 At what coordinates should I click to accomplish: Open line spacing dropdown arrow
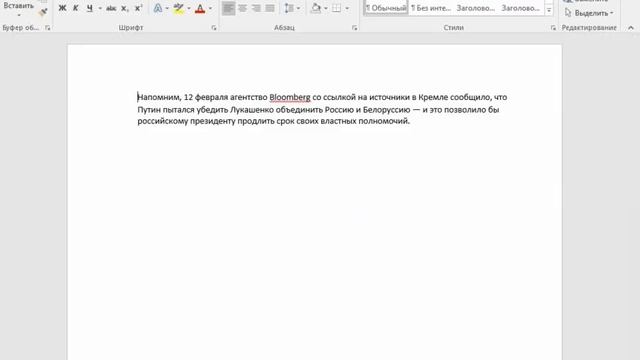[298, 8]
